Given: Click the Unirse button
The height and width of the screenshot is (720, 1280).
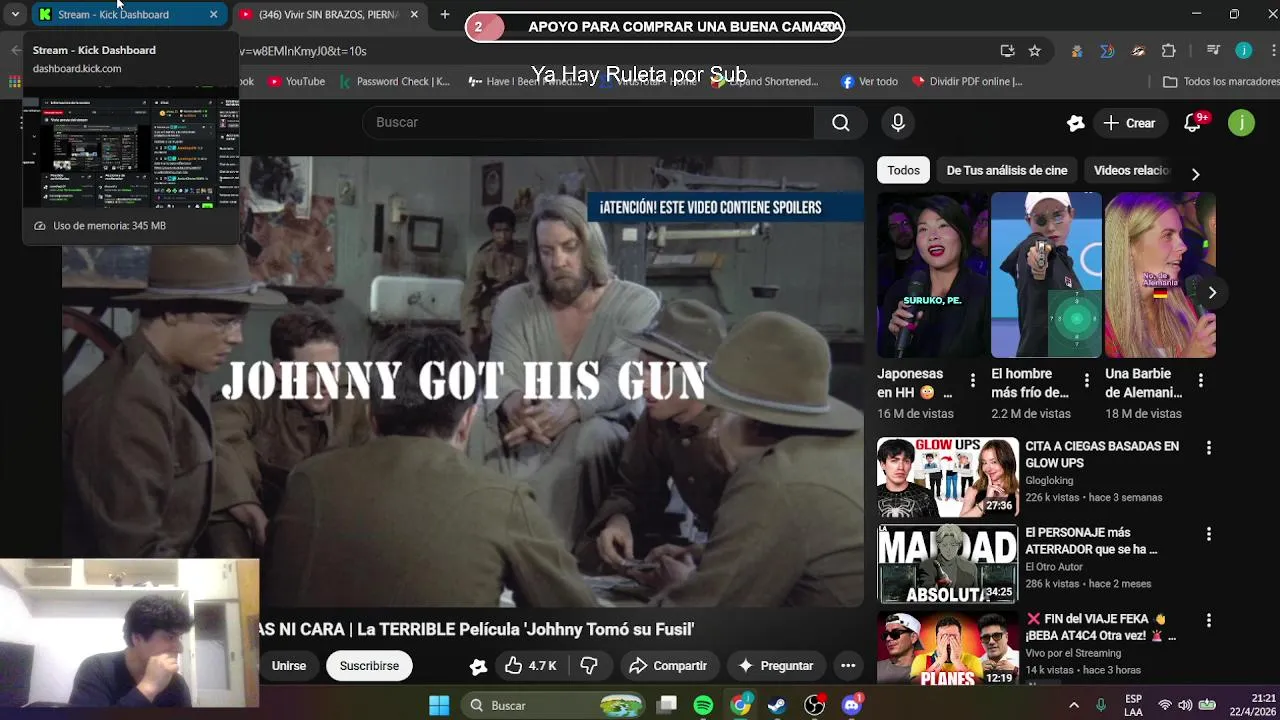Looking at the screenshot, I should coord(289,666).
